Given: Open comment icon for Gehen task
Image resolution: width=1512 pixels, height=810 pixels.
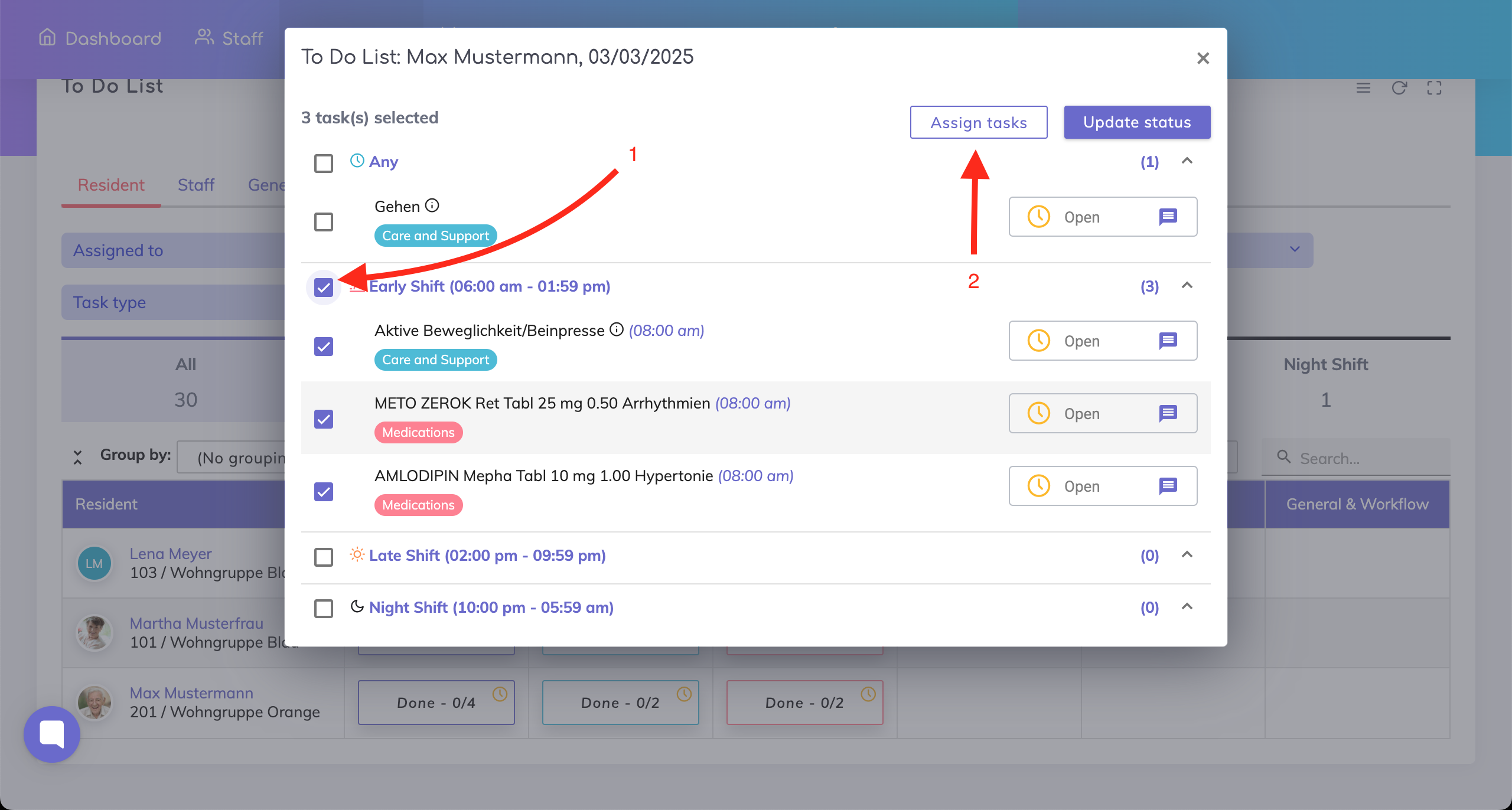Looking at the screenshot, I should [1168, 217].
